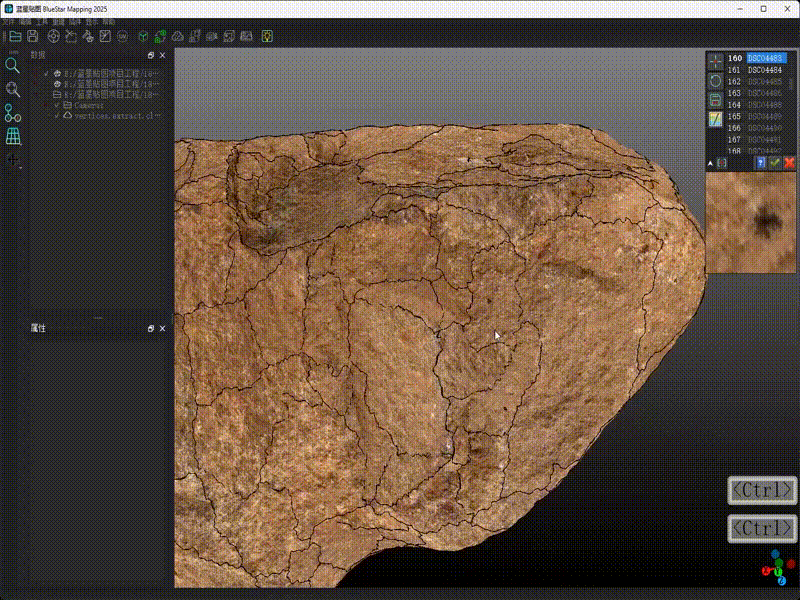Click the image preview thumbnail with dark spot
800x600 pixels.
751,222
